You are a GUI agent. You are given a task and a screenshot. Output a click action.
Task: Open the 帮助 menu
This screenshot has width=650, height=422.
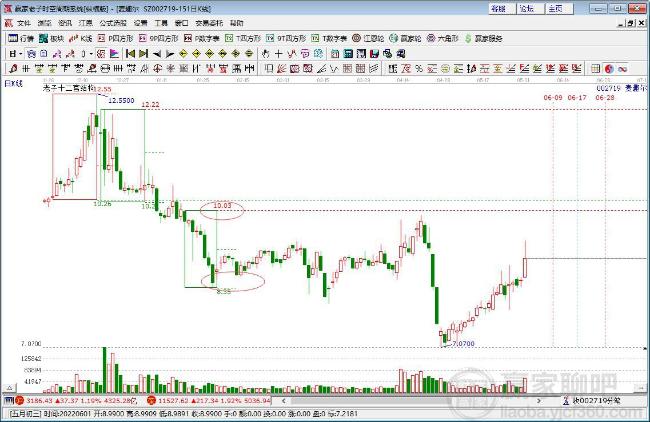237,23
